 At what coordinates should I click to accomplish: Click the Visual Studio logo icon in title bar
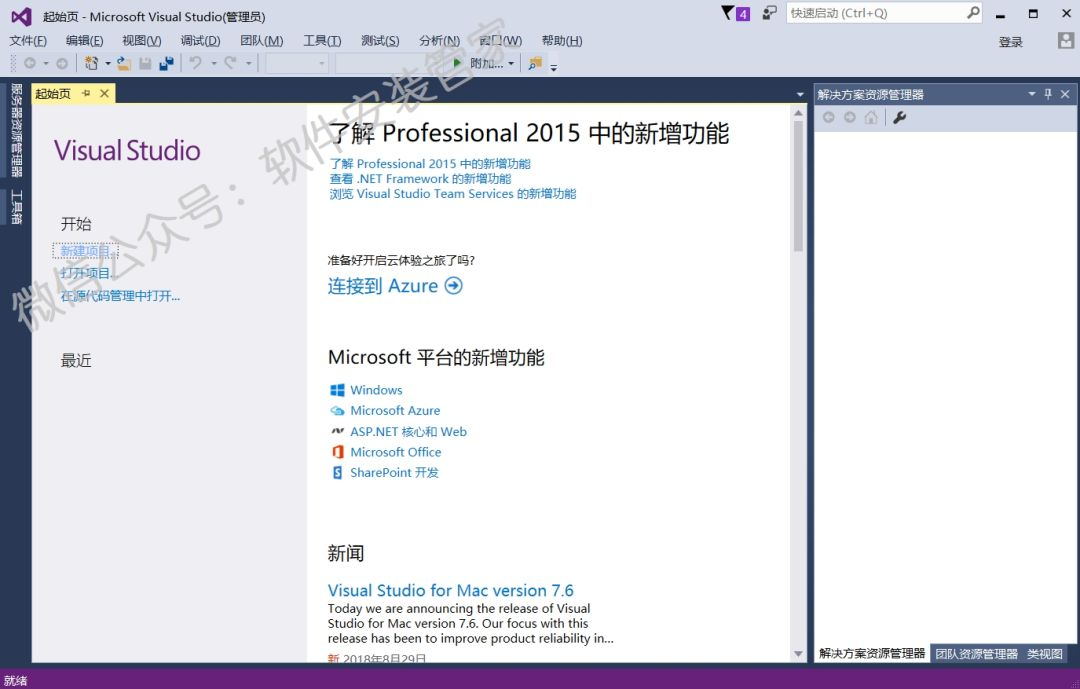[21, 16]
